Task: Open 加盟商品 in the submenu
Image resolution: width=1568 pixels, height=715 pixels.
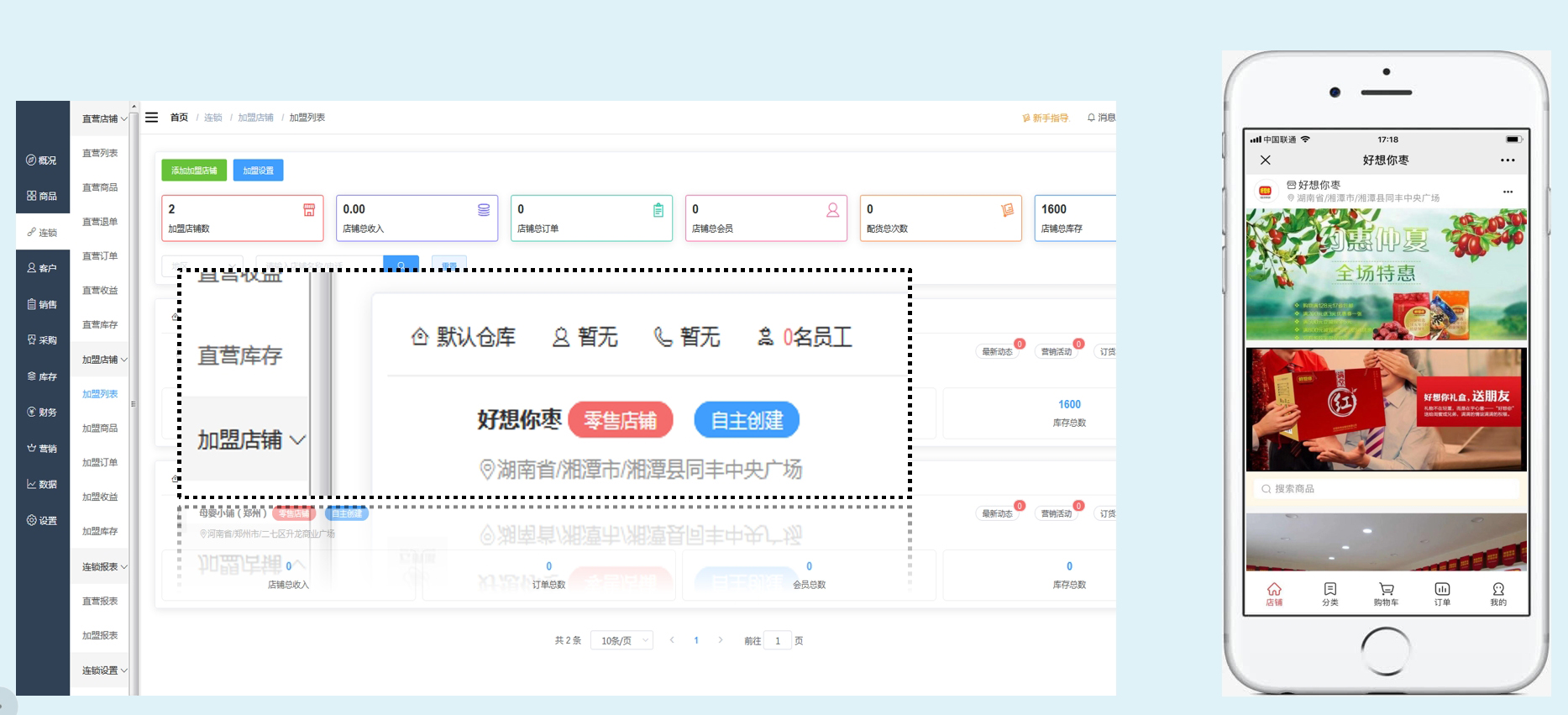Action: 100,428
